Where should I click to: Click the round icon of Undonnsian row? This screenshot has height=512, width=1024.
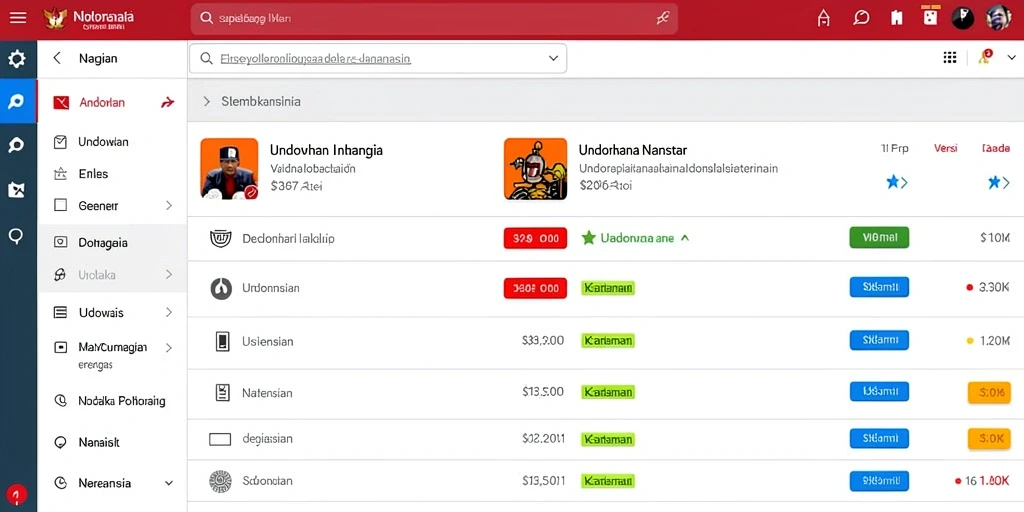click(221, 288)
